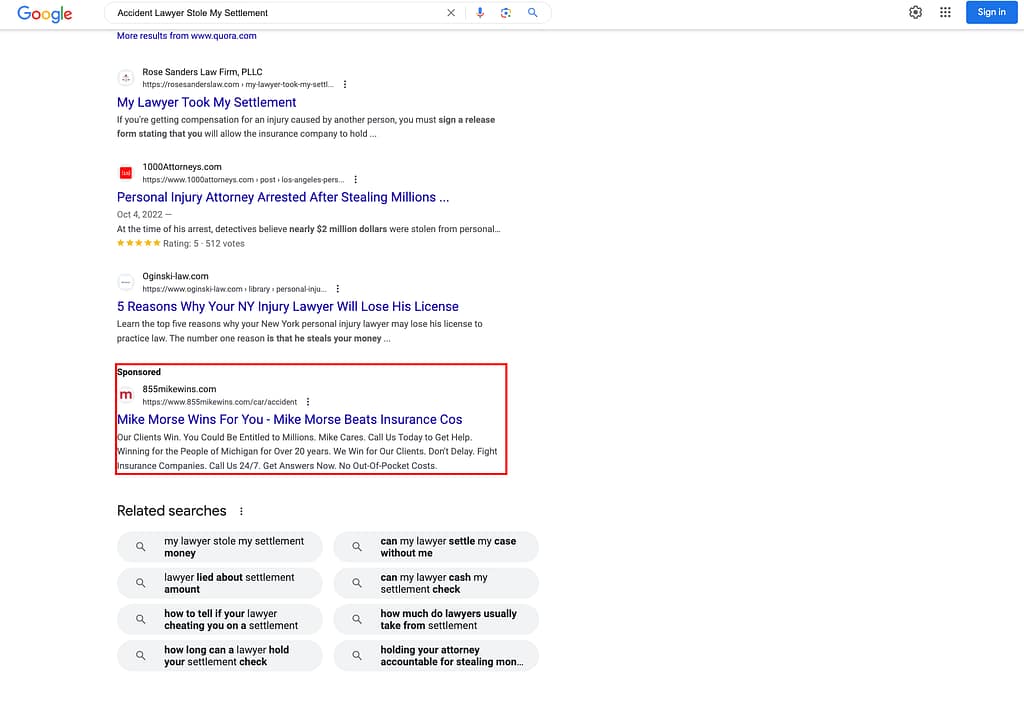Select 'how long can a lawyer hold' suggestion
The image size is (1024, 714).
[219, 656]
